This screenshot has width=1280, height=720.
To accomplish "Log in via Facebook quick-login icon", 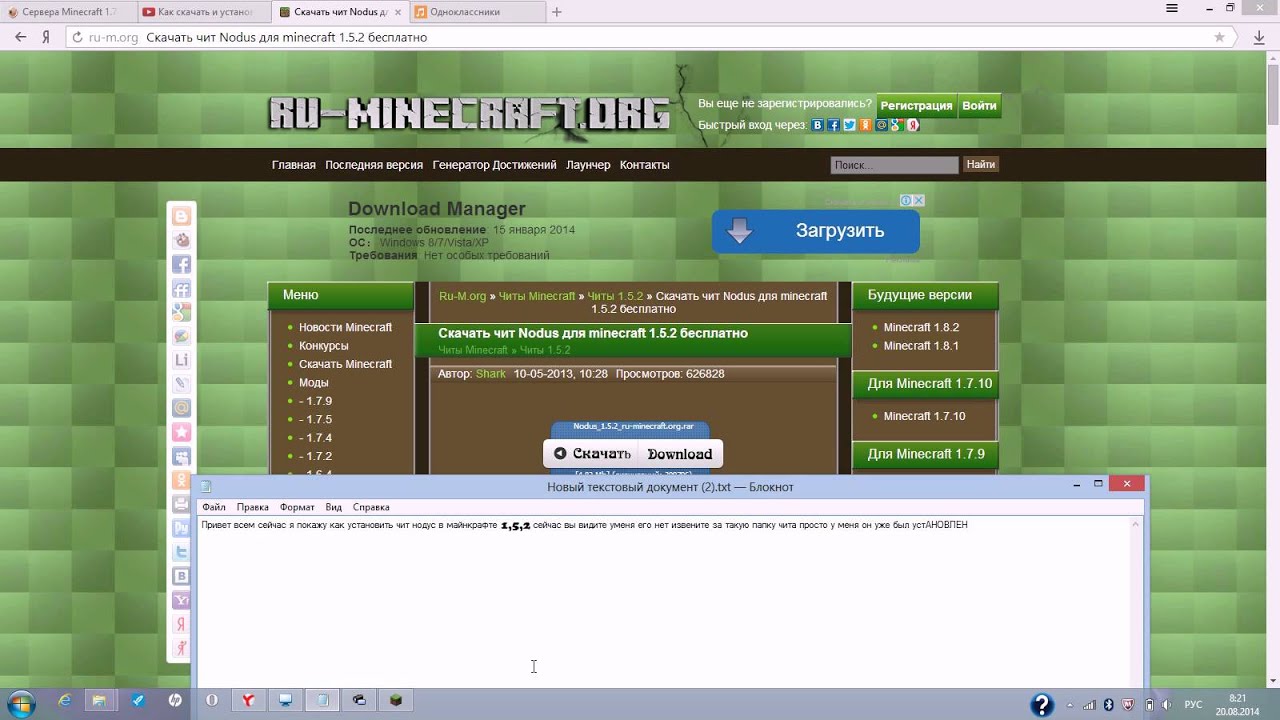I will 833,125.
